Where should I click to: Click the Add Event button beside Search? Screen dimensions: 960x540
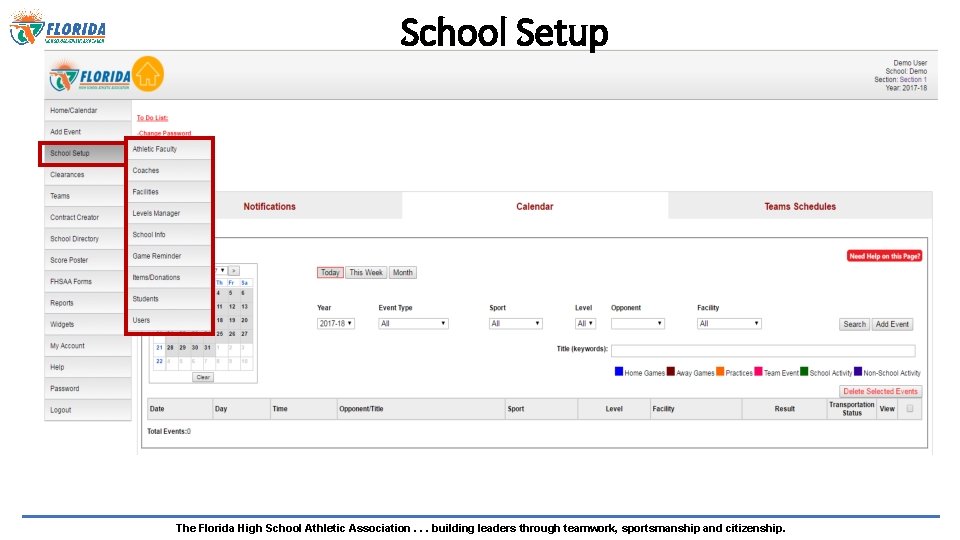(892, 324)
